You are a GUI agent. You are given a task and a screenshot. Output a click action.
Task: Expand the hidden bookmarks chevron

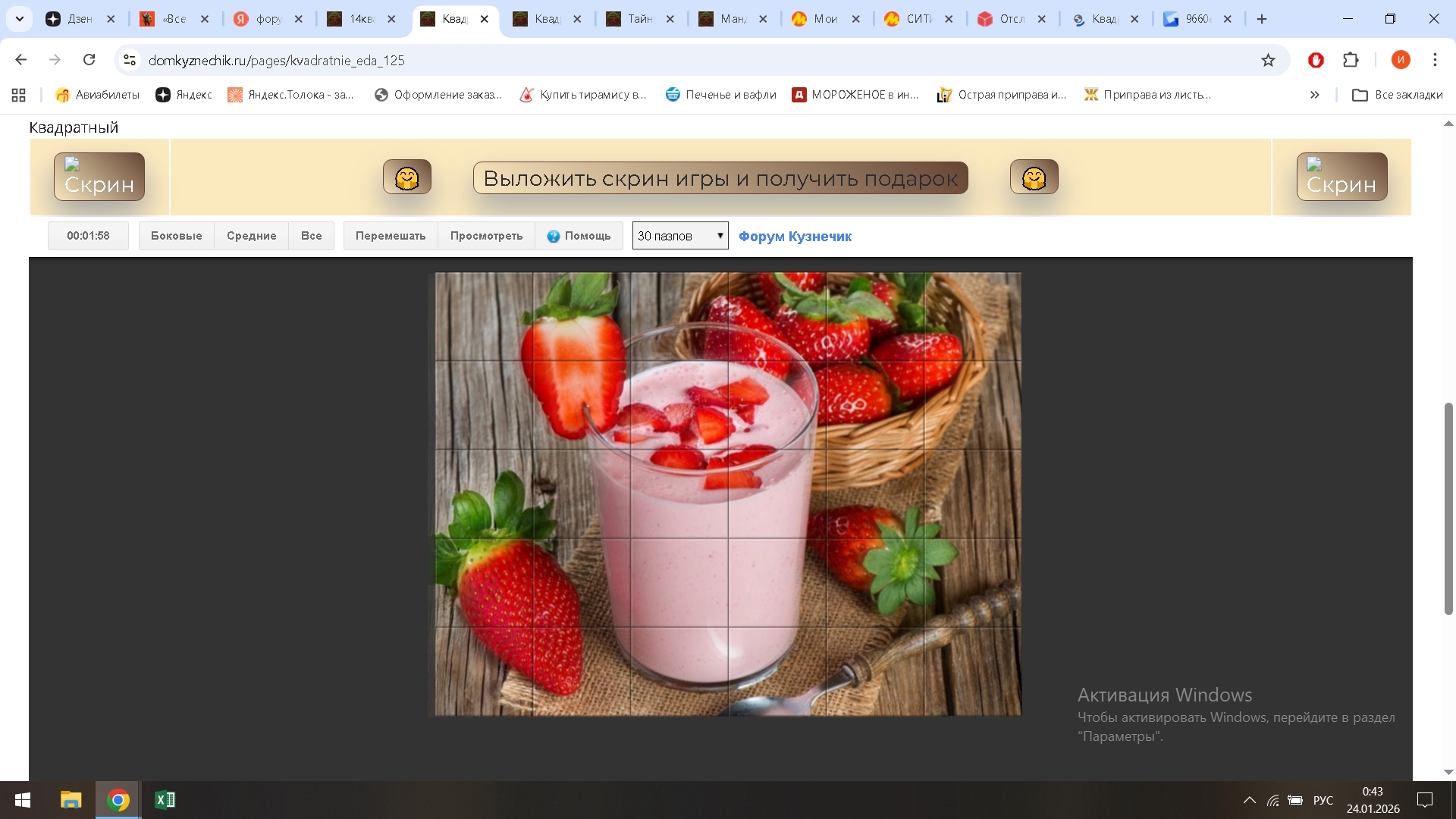pyautogui.click(x=1314, y=95)
